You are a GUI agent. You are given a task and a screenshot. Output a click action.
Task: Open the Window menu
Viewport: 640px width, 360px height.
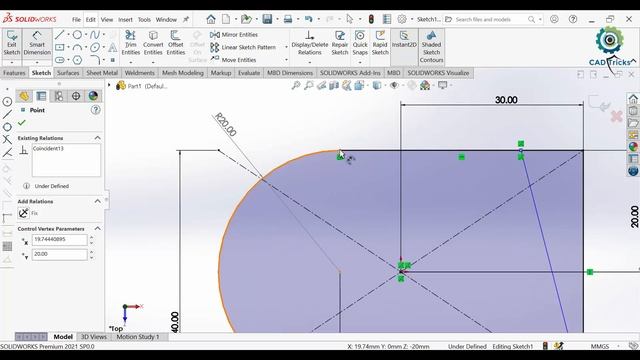click(166, 20)
